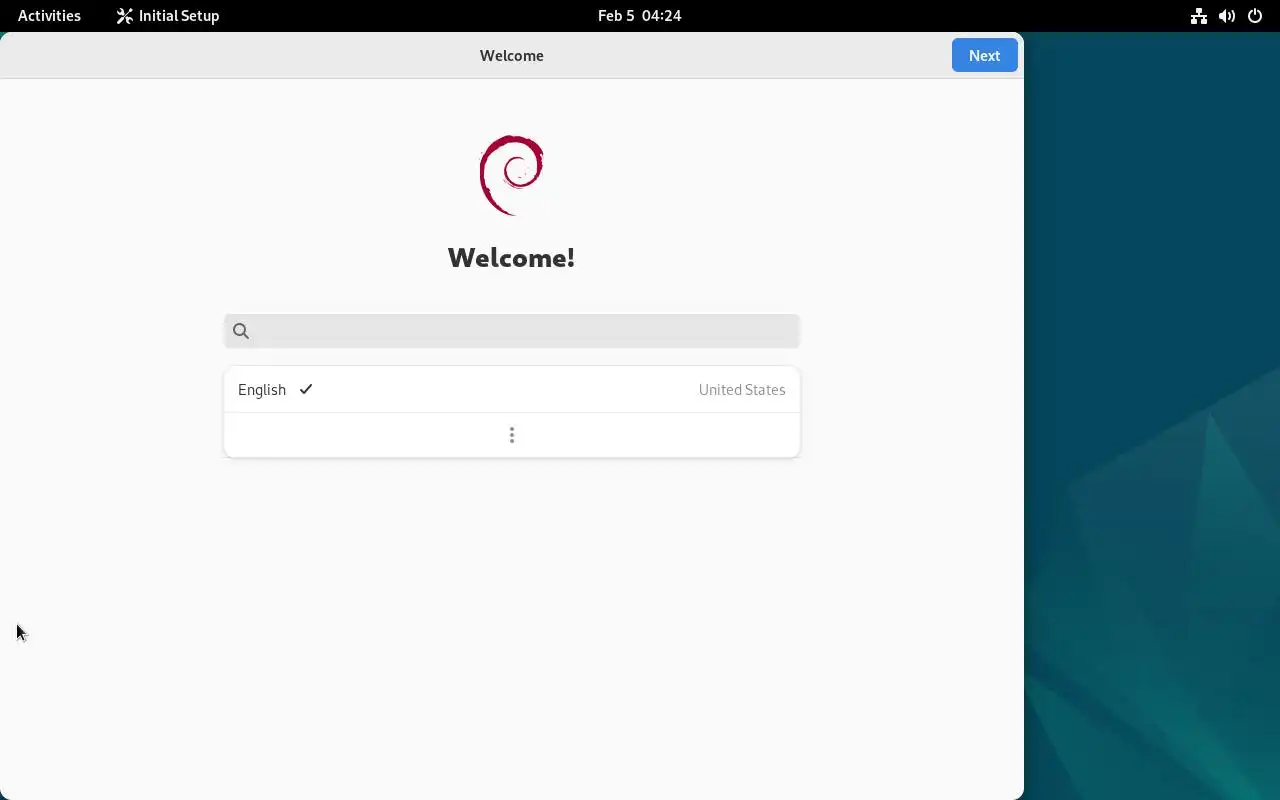Screen dimensions: 1280x800
Task: Click the Welcome title in header bar
Action: (512, 56)
